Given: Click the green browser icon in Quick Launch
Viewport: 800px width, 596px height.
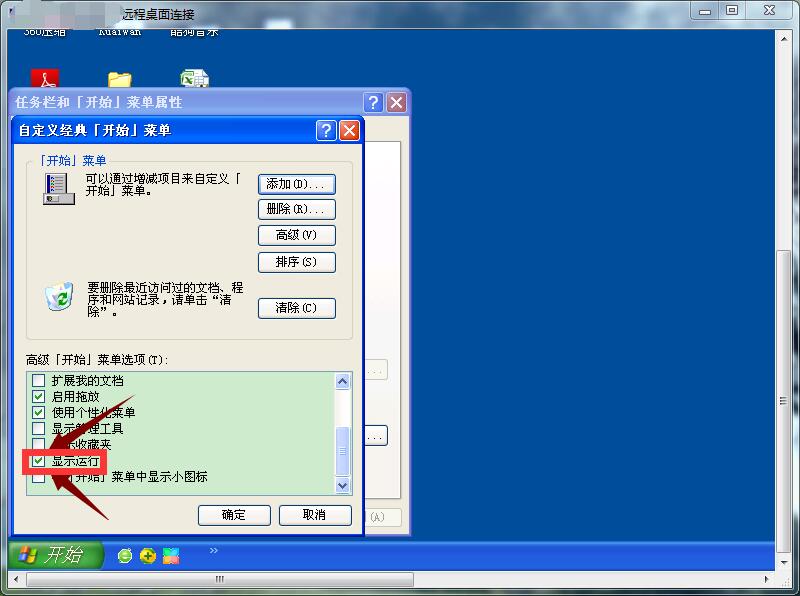Looking at the screenshot, I should pos(124,555).
